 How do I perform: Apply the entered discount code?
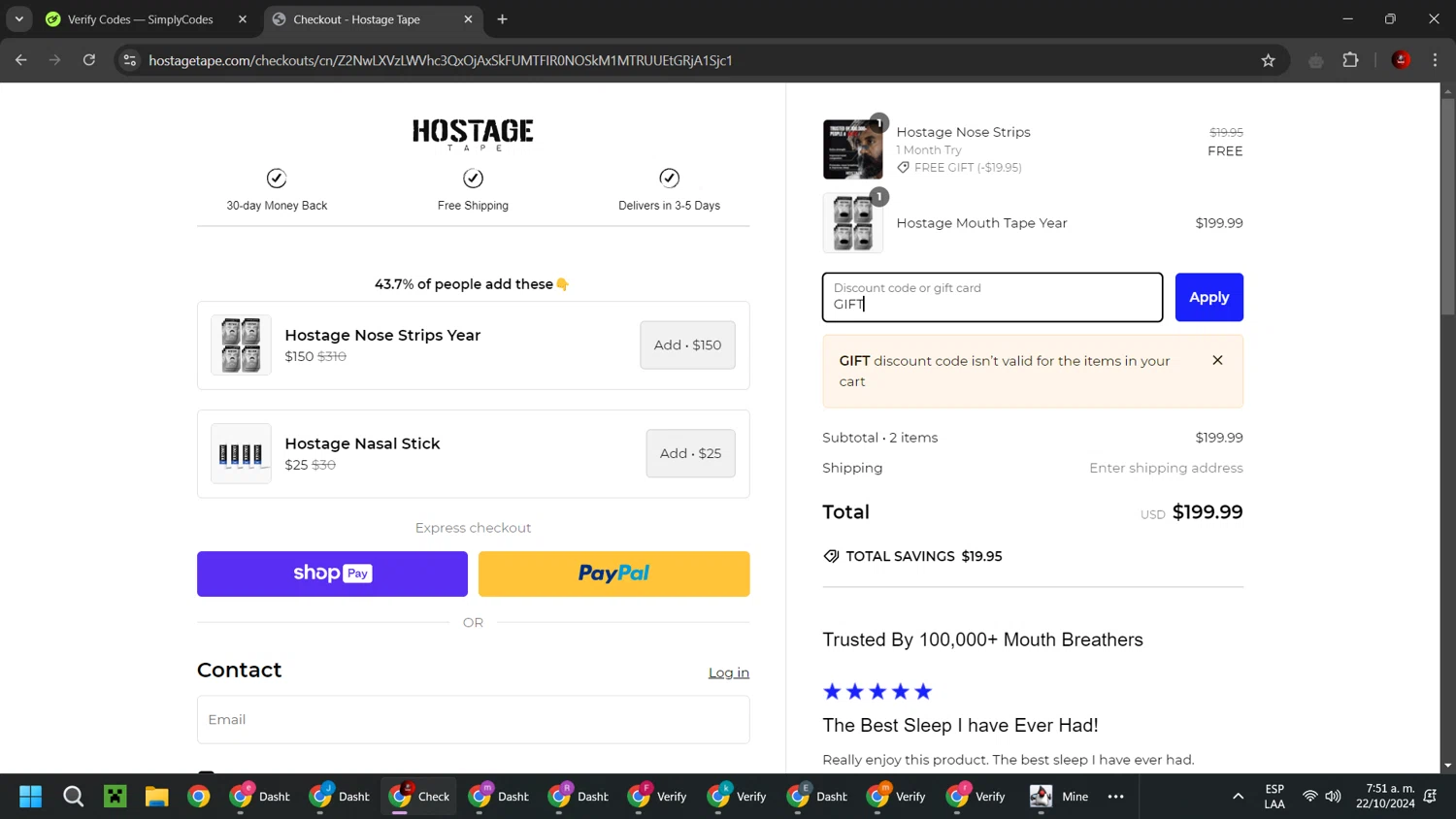pyautogui.click(x=1209, y=297)
